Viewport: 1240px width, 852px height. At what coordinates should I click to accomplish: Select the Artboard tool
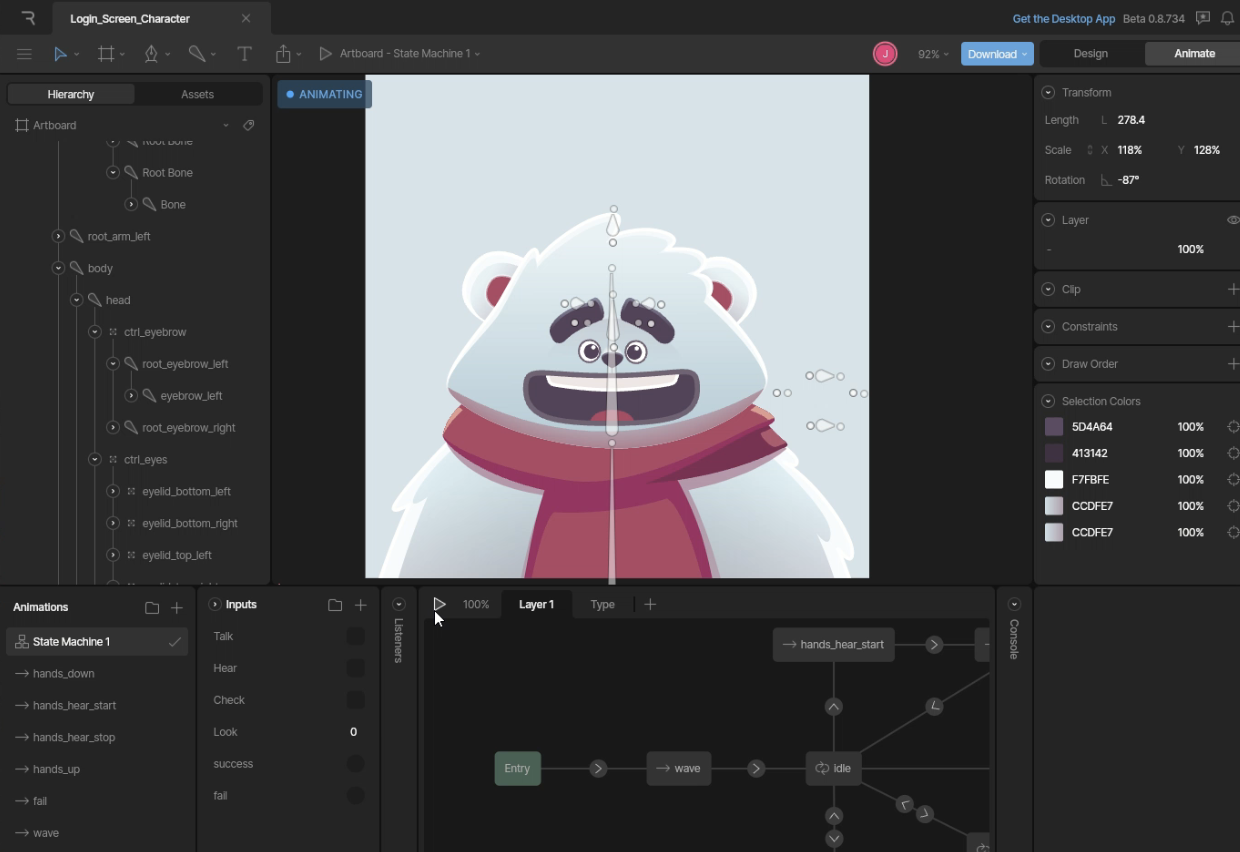coord(108,54)
